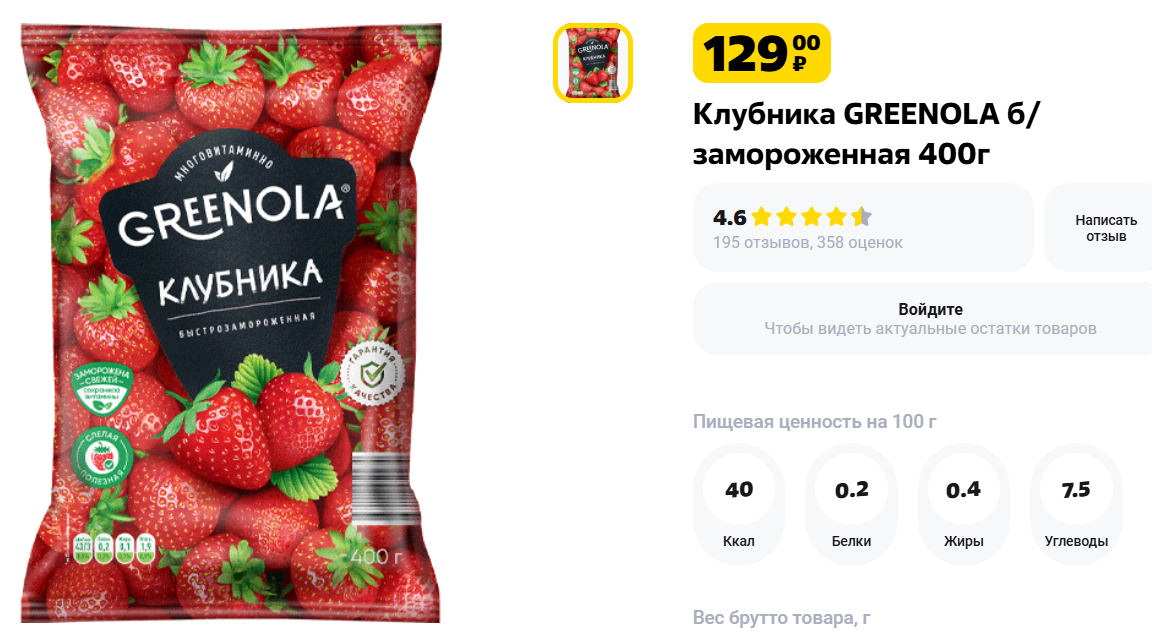The image size is (1152, 633).
Task: Click the first yellow rating star
Action: coord(762,217)
